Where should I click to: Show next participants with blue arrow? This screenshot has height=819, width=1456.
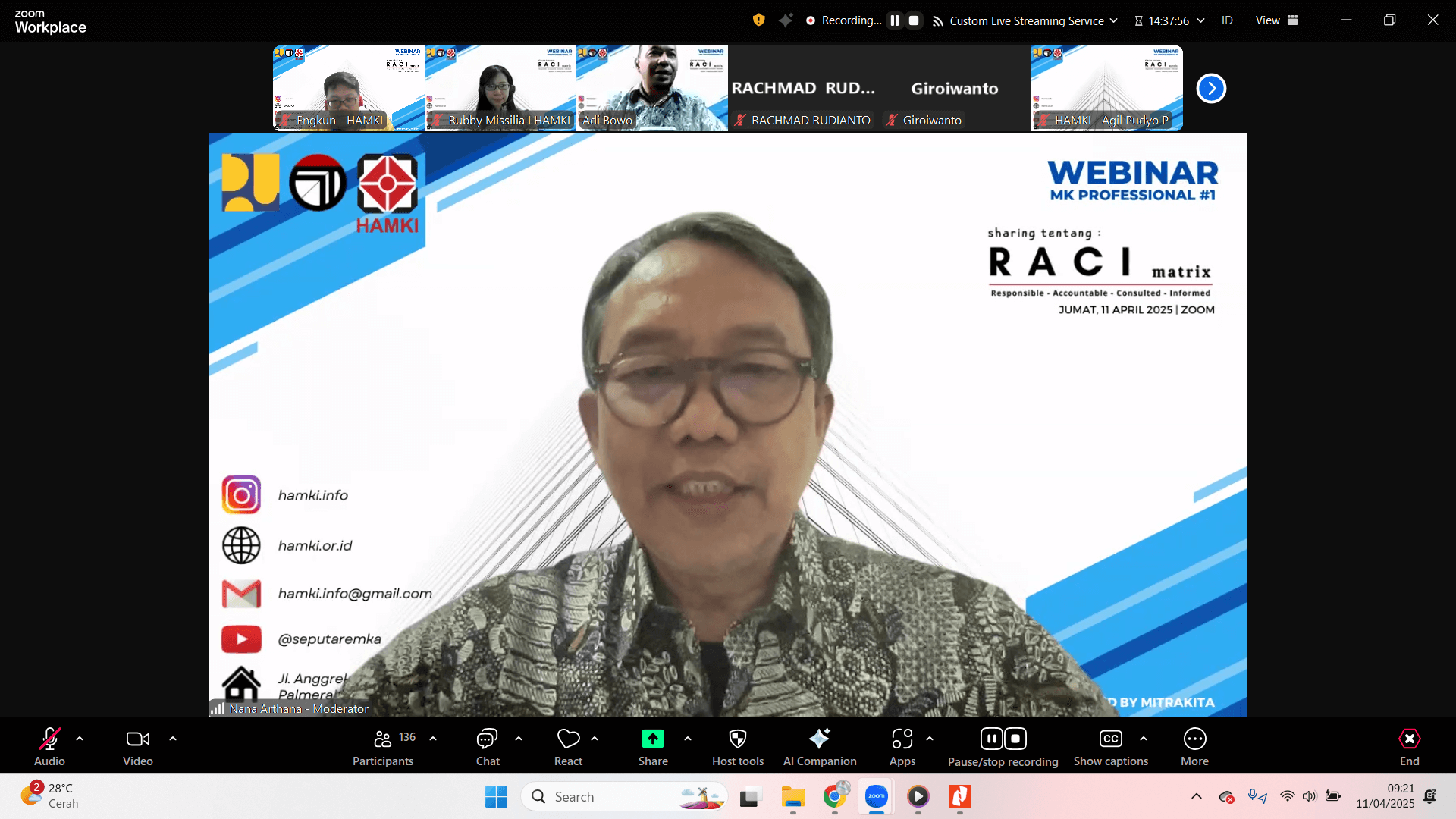[1211, 89]
